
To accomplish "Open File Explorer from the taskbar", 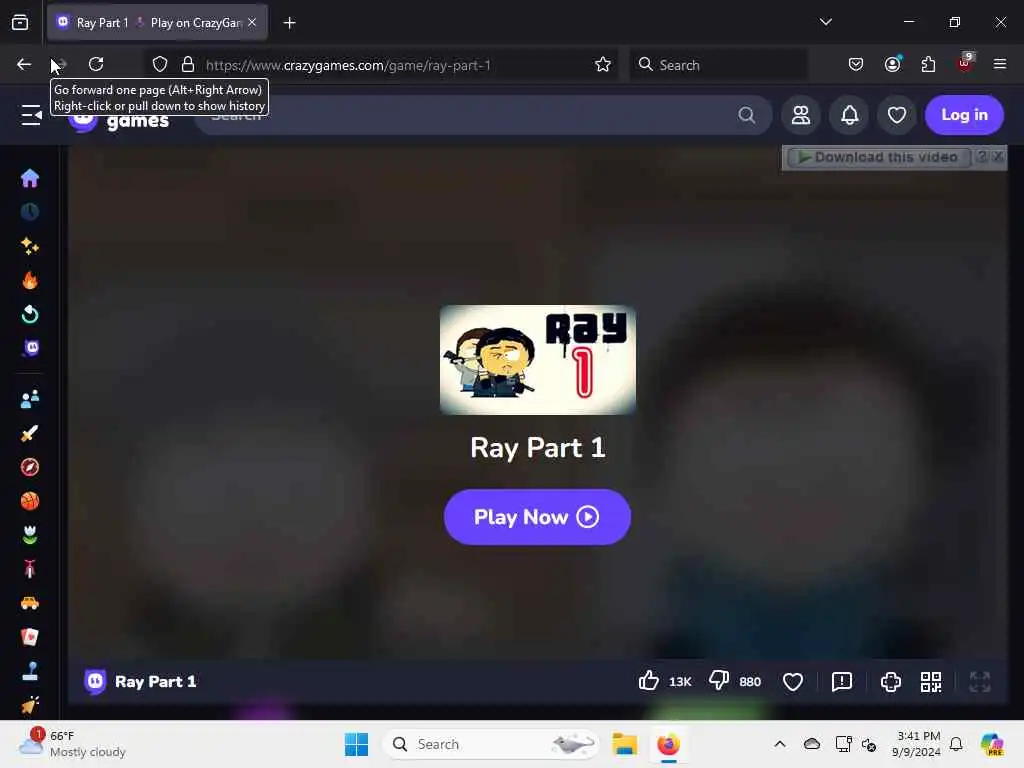I will click(624, 744).
